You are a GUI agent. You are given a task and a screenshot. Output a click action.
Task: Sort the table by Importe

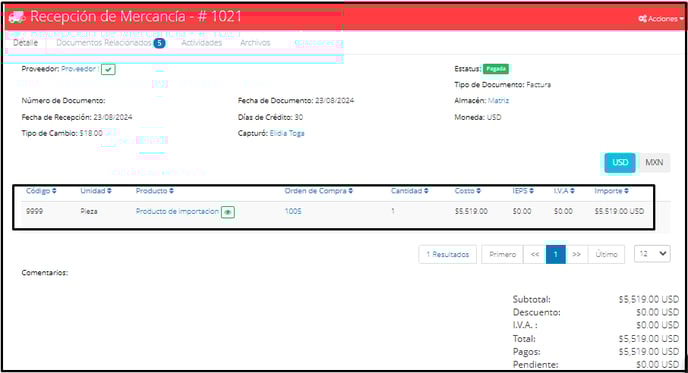pyautogui.click(x=611, y=191)
